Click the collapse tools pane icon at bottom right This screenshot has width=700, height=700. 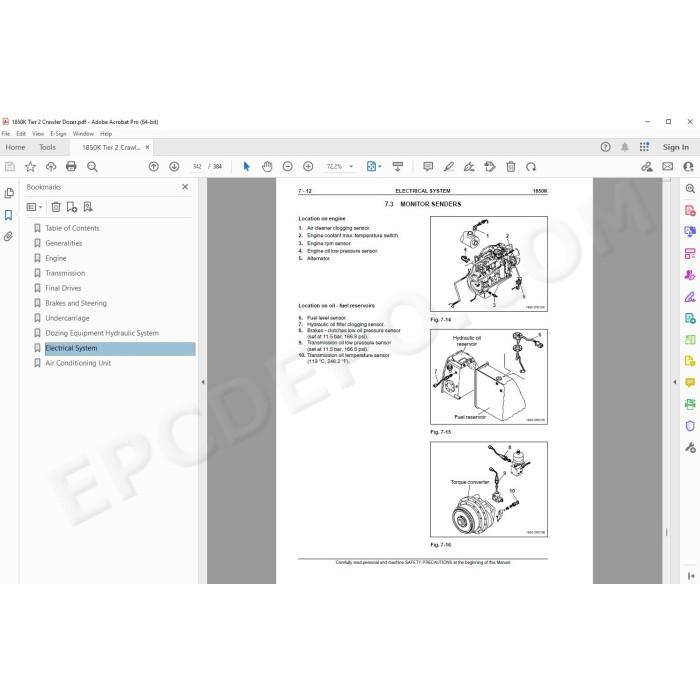tap(691, 576)
